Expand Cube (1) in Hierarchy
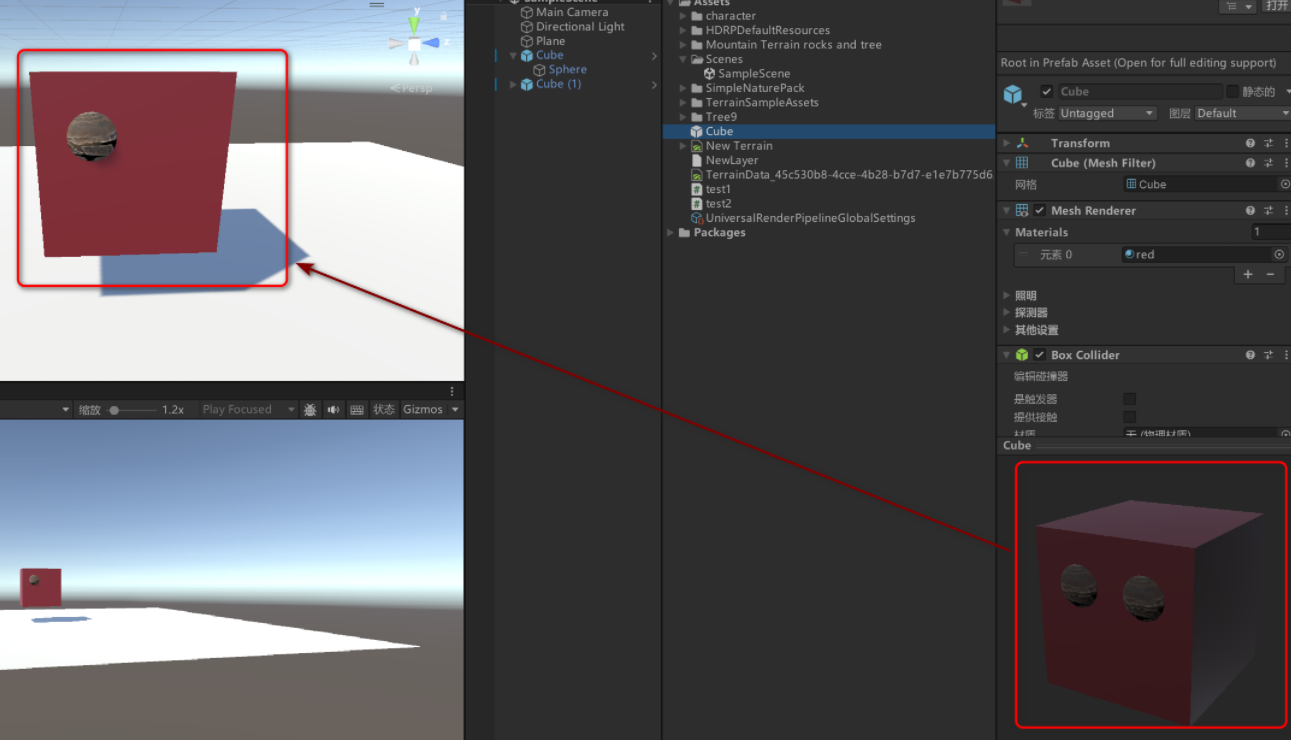 point(514,85)
